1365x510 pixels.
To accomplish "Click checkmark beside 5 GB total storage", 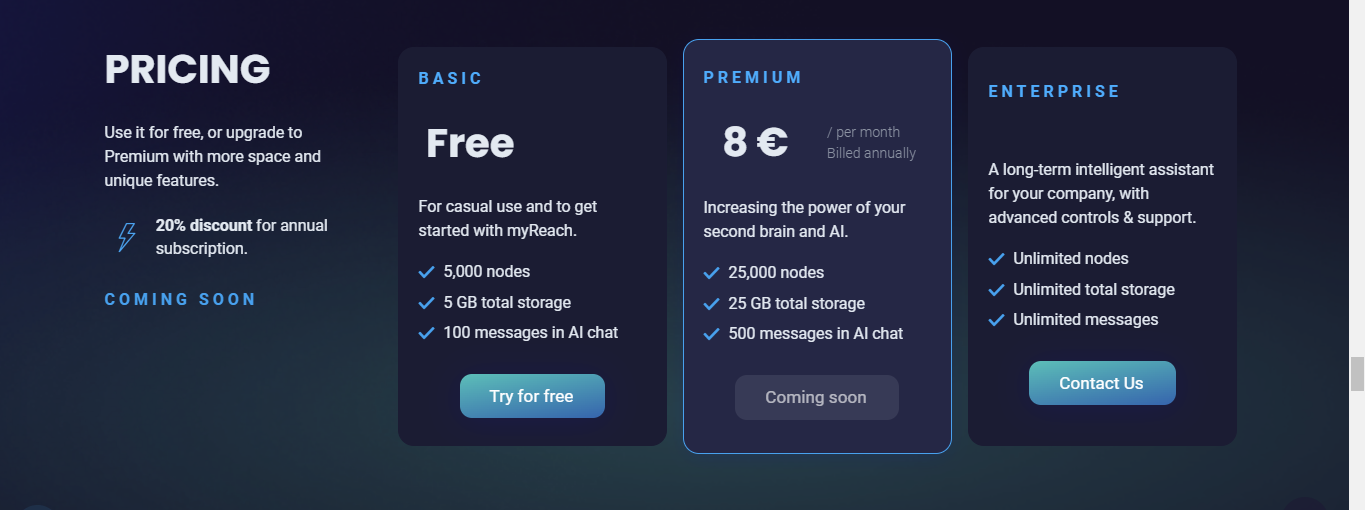I will pos(426,303).
